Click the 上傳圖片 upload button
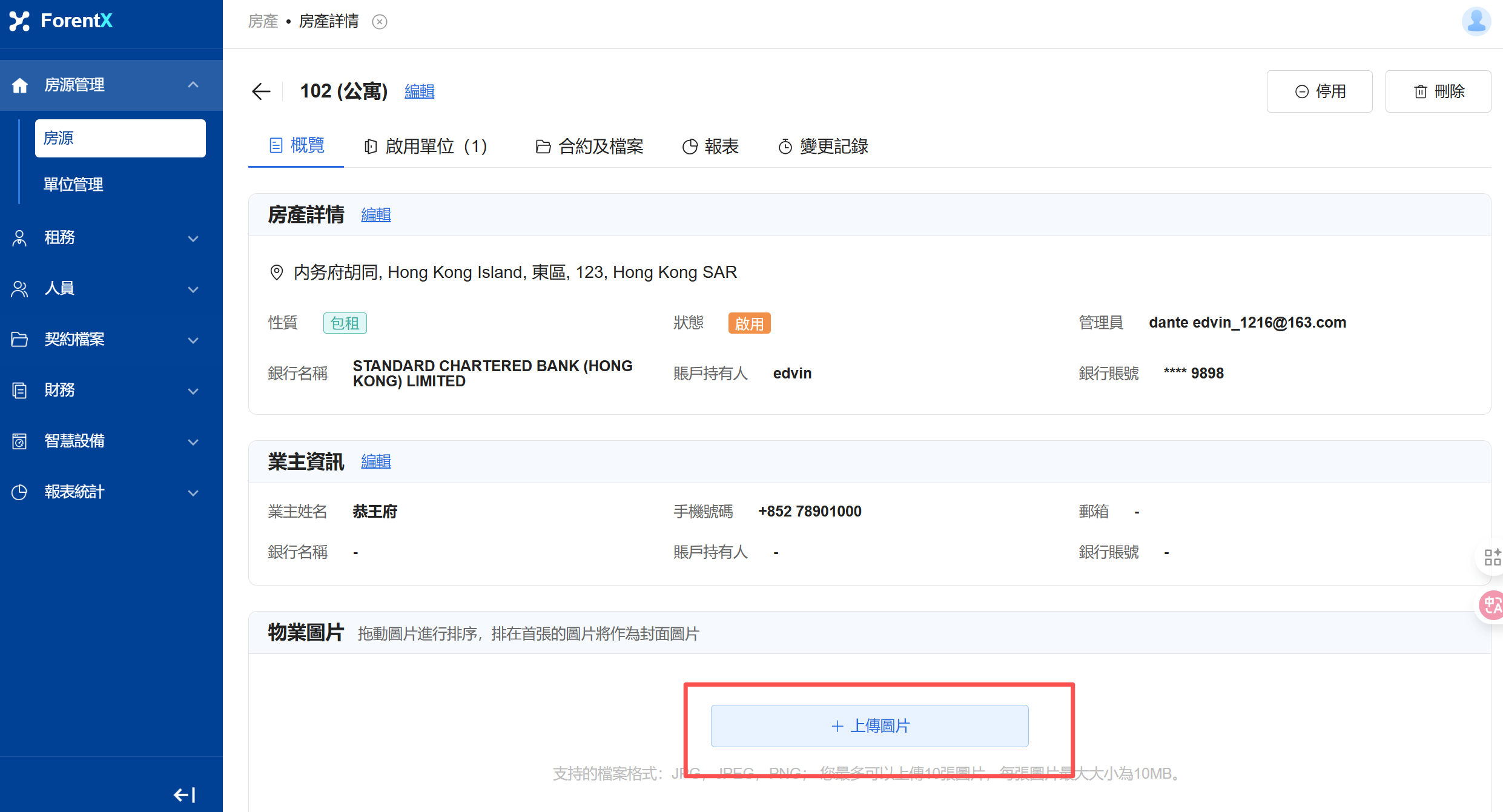Viewport: 1503px width, 812px height. (870, 725)
